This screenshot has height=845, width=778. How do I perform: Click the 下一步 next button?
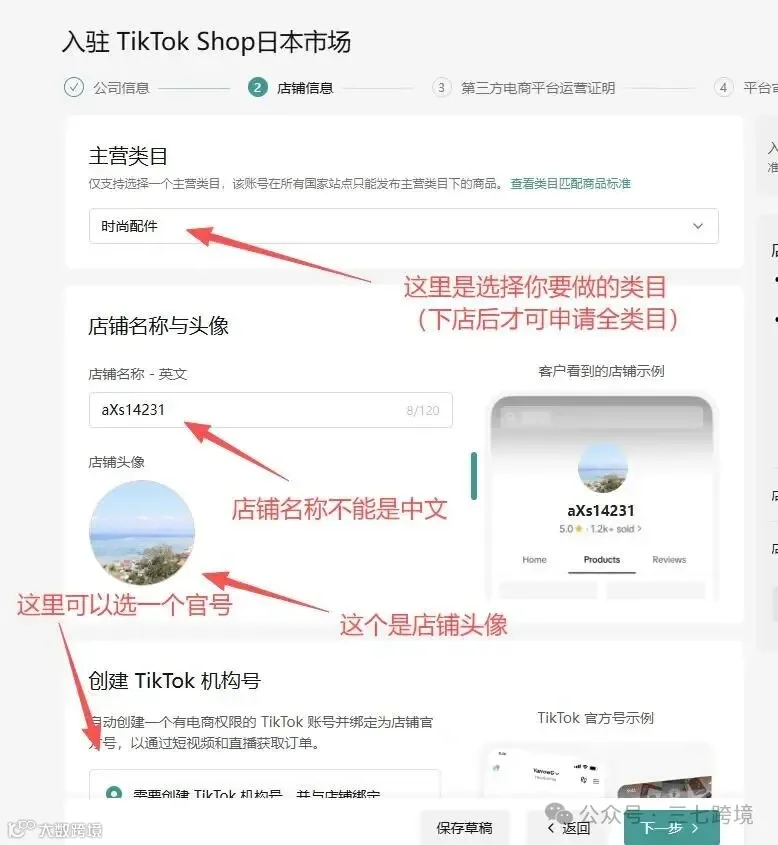click(x=671, y=828)
